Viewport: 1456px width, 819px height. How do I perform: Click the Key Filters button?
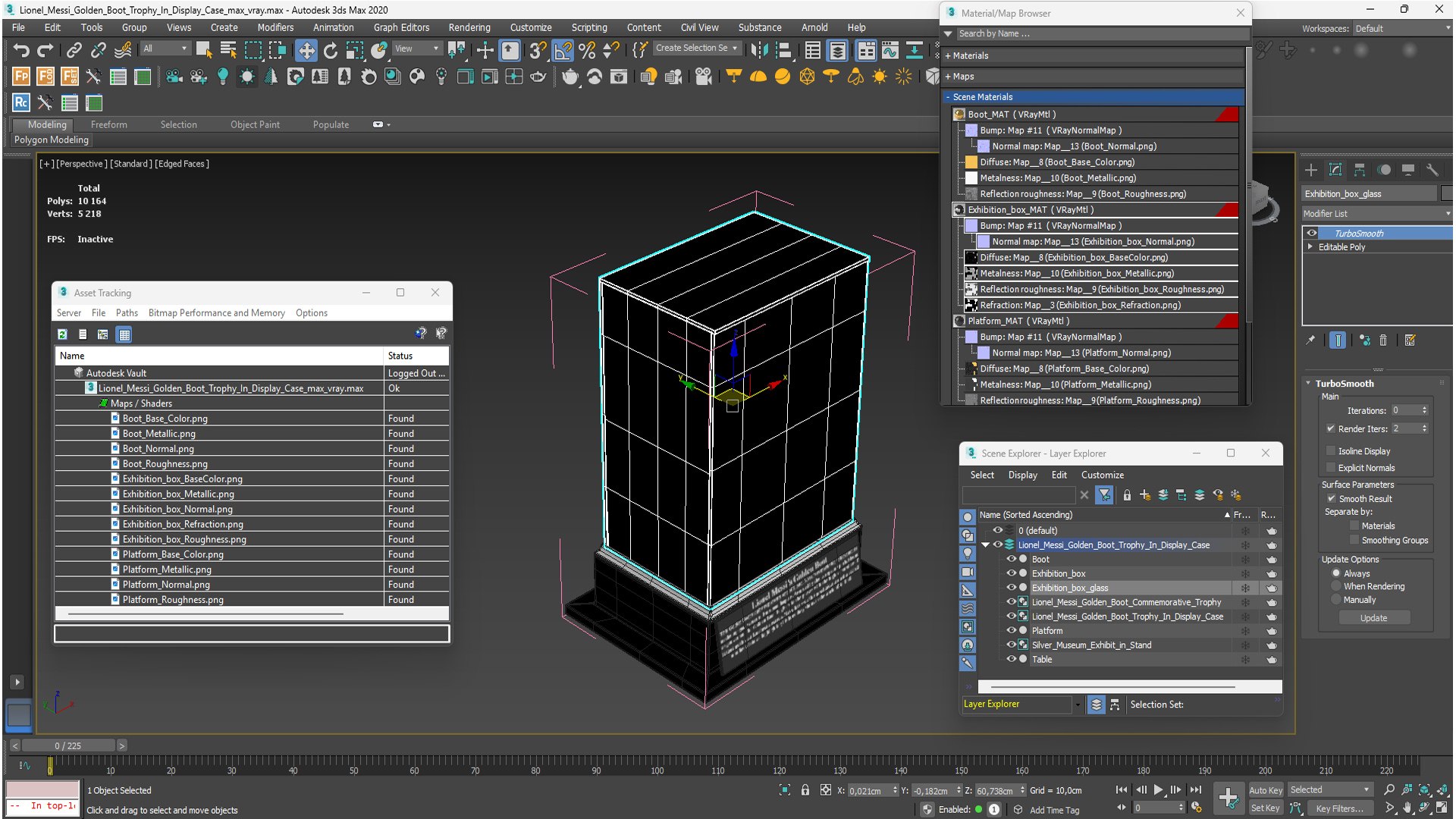point(1341,808)
